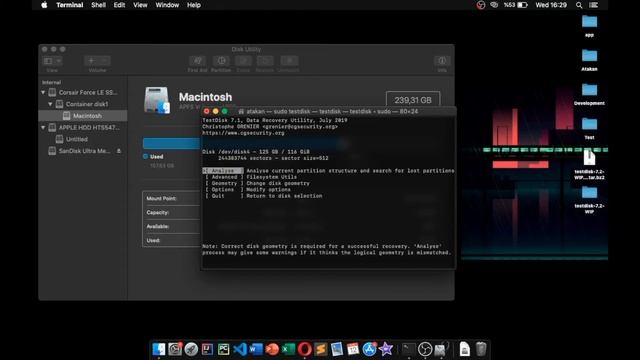Open App Store from the Dock

coord(369,349)
